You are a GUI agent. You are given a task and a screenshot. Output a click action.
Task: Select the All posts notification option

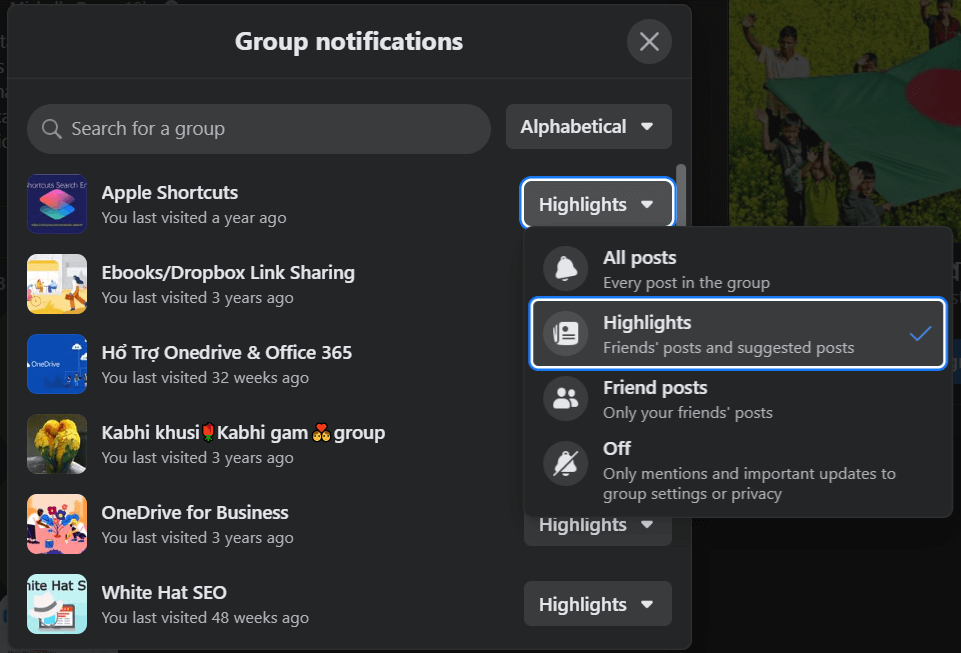pos(738,269)
